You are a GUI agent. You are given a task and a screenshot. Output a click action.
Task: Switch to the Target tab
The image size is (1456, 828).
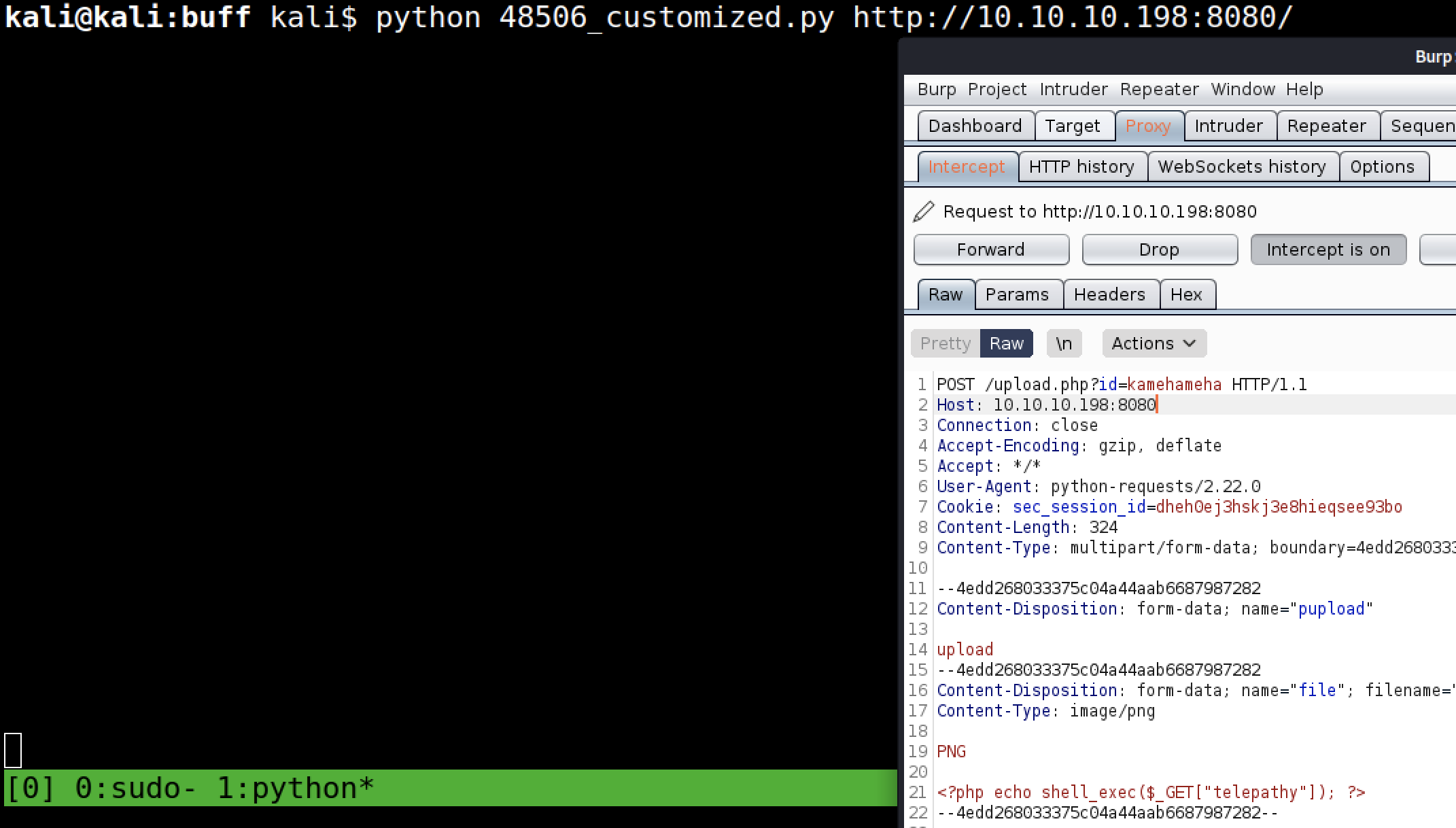(x=1072, y=126)
